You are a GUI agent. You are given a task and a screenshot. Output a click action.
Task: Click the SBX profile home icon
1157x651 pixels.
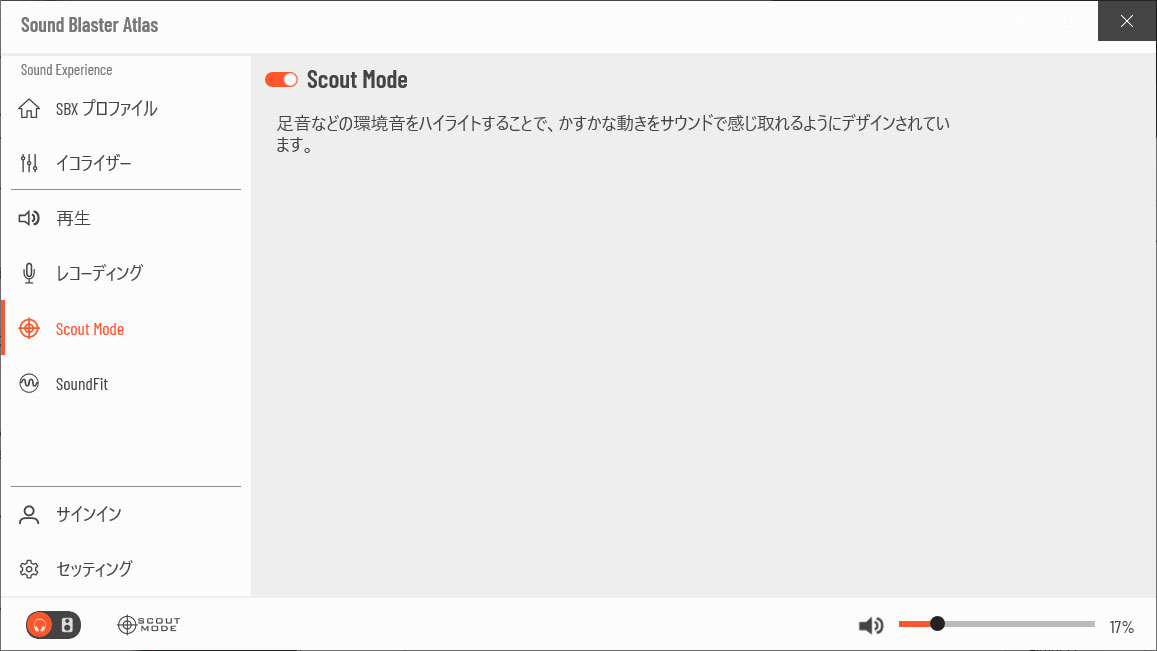tap(29, 108)
